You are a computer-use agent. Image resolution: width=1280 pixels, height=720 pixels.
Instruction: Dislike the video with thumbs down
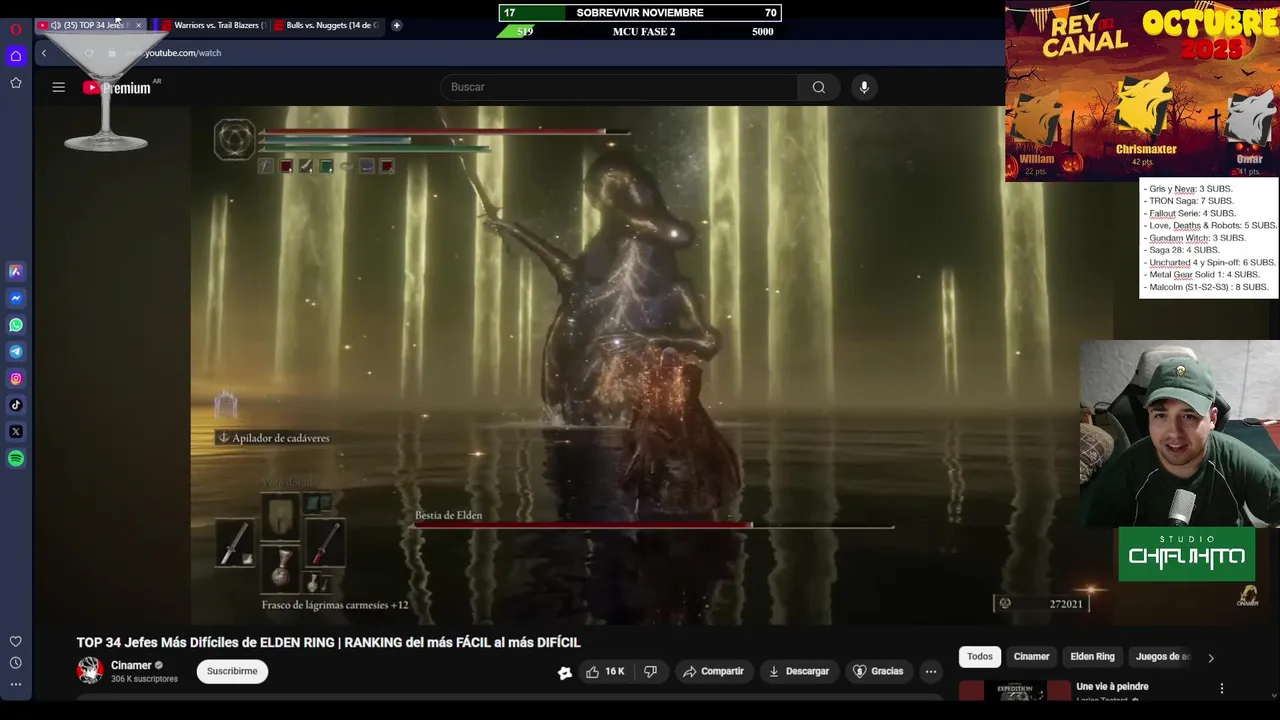[x=651, y=672]
